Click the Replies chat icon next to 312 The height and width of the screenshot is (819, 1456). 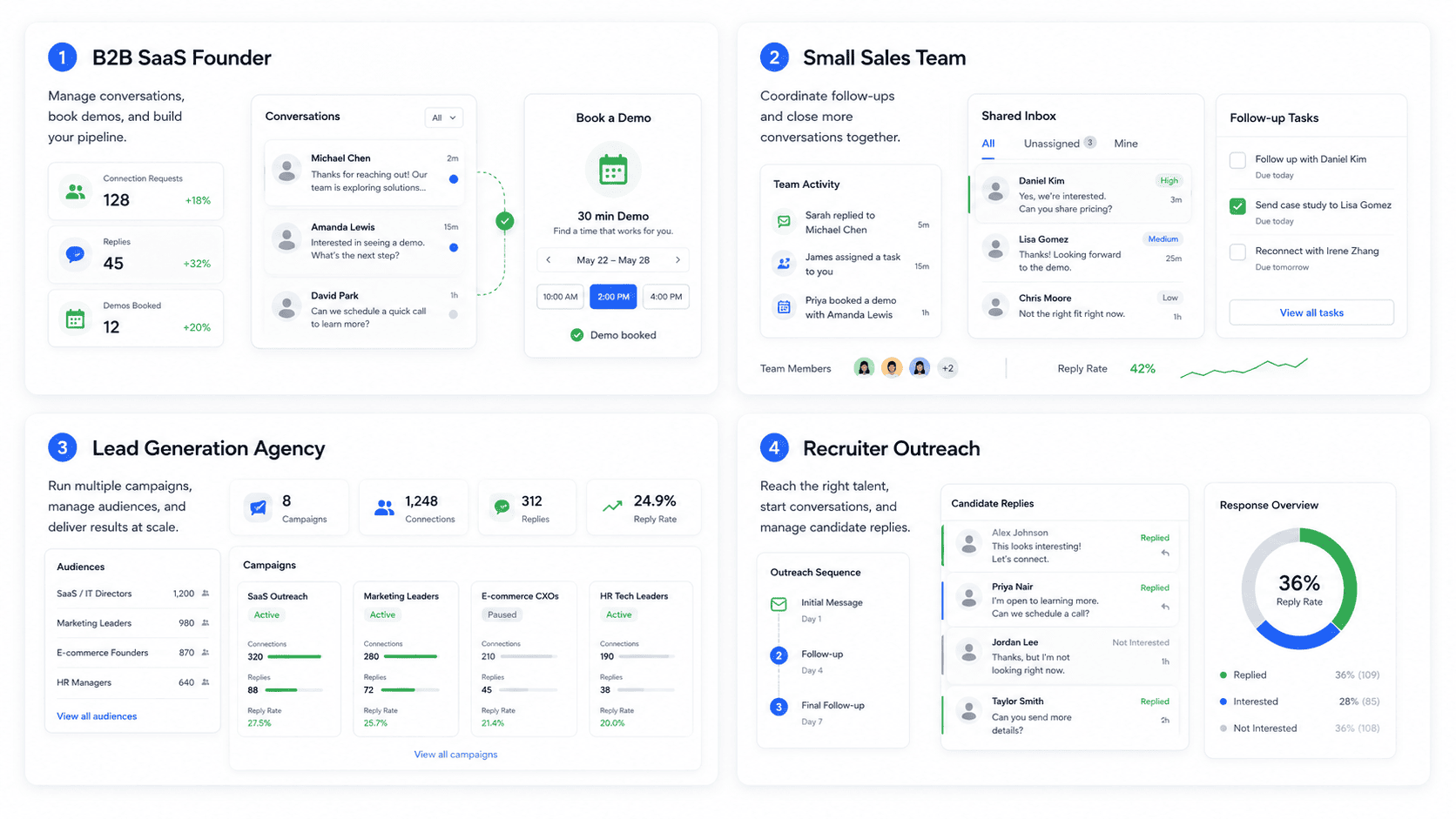coord(502,507)
